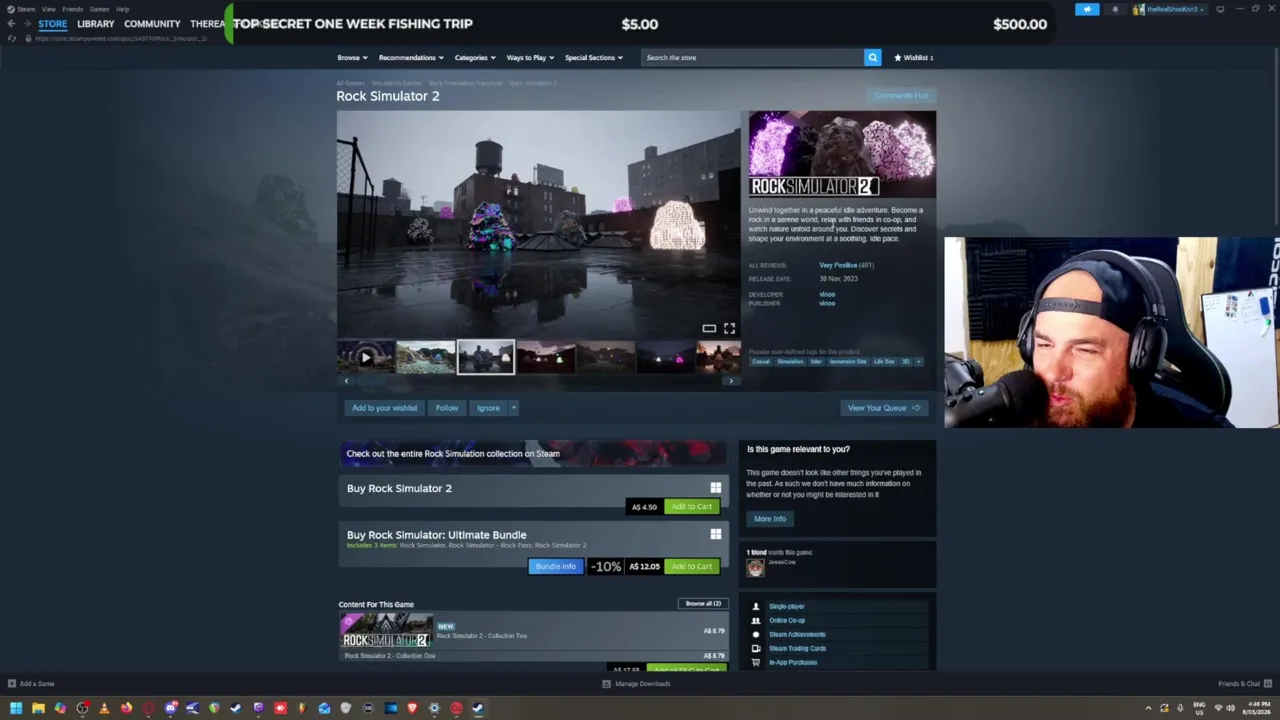Switch screenshot viewer to theater mode icon
The width and height of the screenshot is (1280, 720).
(x=709, y=328)
